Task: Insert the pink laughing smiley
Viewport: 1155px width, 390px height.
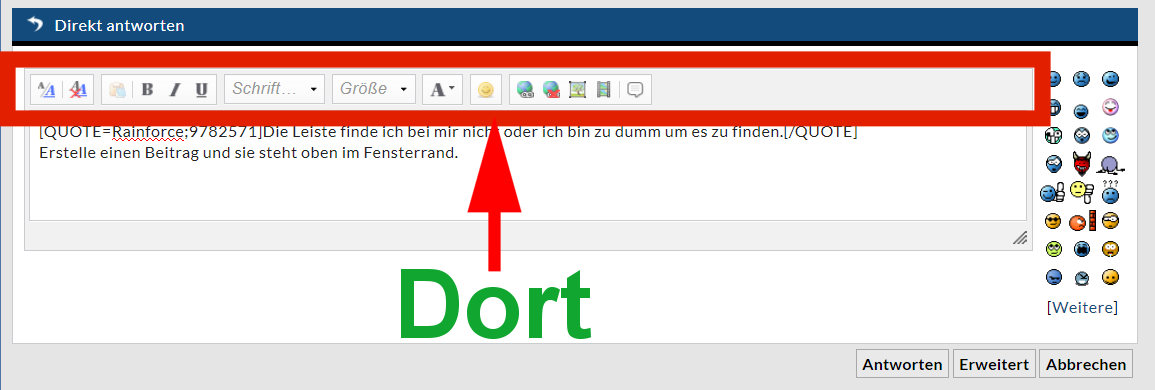Action: 1111,108
